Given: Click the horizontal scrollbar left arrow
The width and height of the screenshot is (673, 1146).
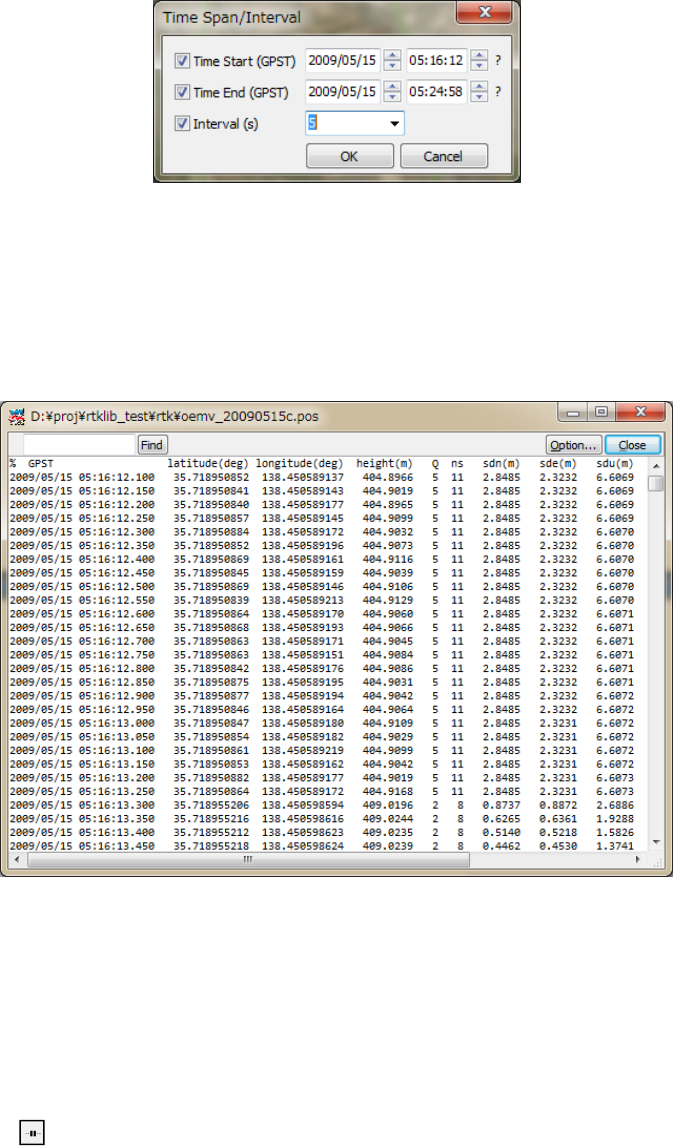Looking at the screenshot, I should pyautogui.click(x=18, y=860).
